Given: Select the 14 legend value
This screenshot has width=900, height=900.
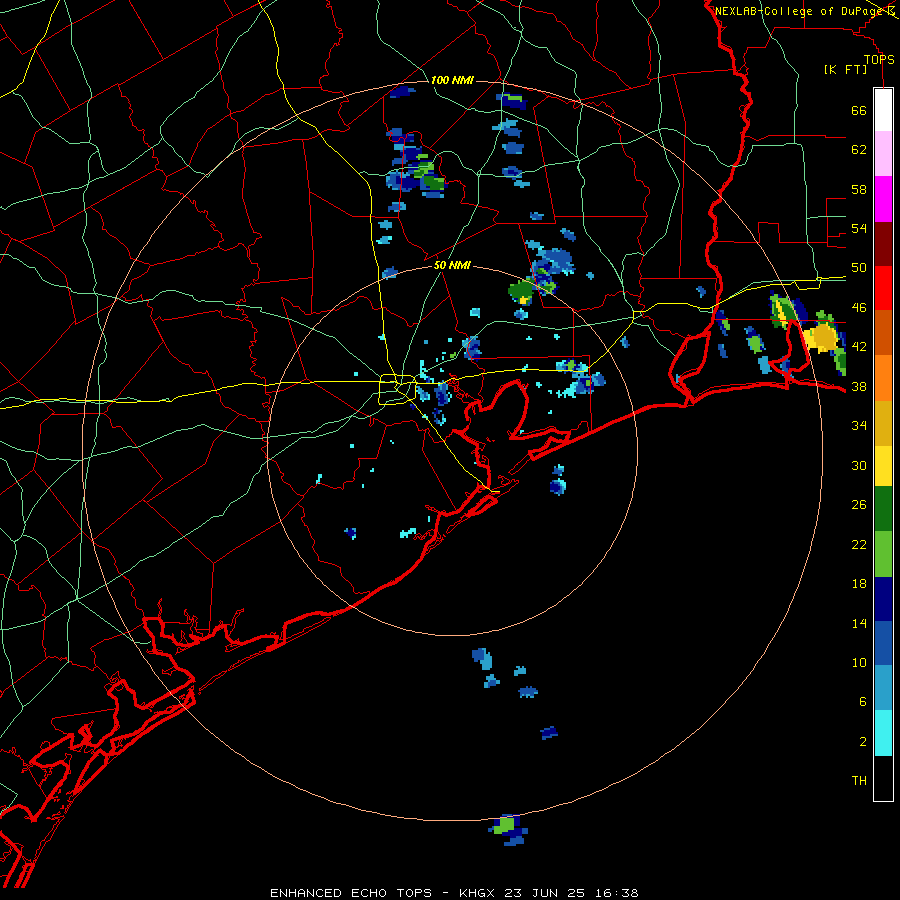Looking at the screenshot, I should [859, 623].
